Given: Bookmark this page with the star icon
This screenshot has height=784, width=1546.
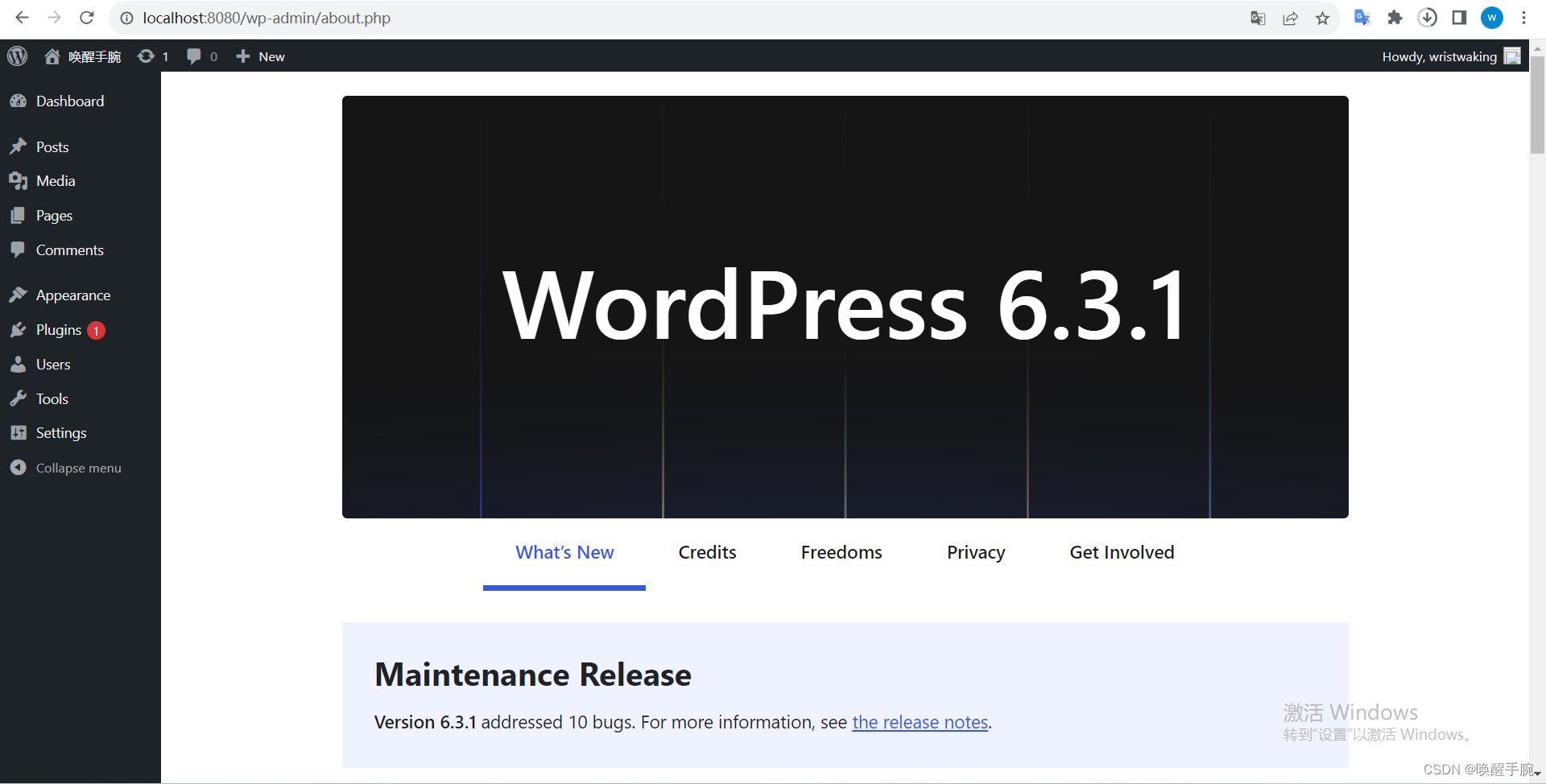Looking at the screenshot, I should pyautogui.click(x=1322, y=18).
